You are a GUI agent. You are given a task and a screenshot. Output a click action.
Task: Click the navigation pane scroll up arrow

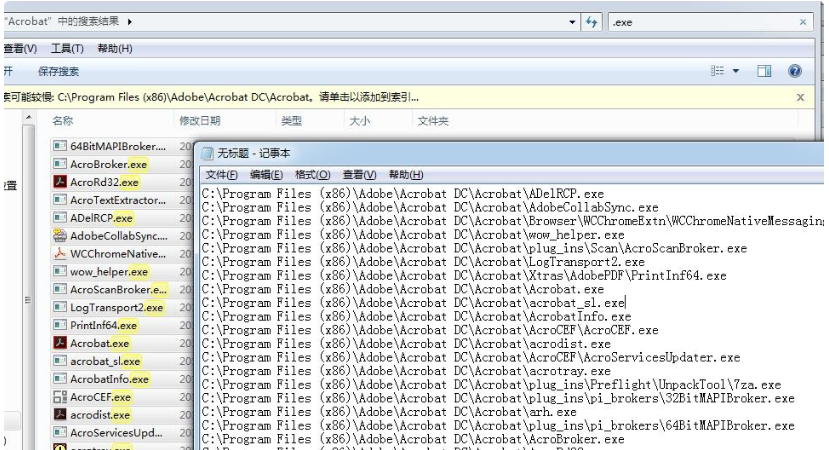point(29,117)
